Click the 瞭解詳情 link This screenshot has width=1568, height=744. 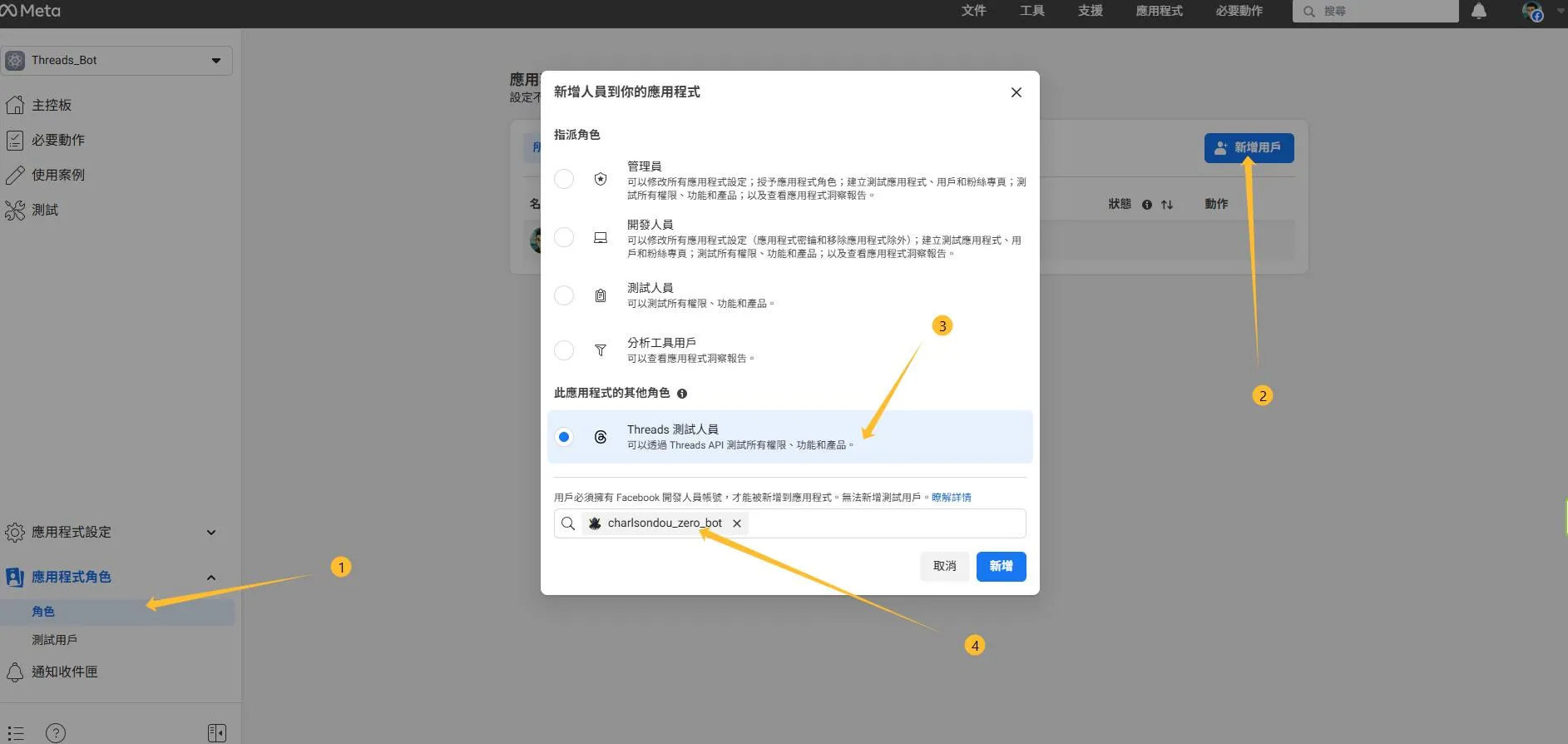tap(951, 498)
